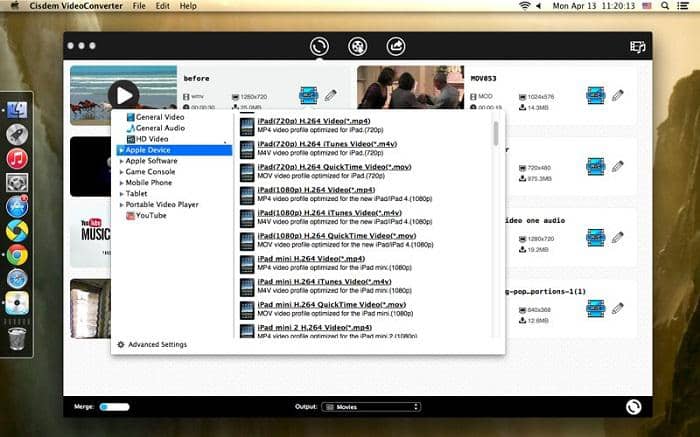The image size is (700, 437).
Task: Open the Help menu
Action: coord(187,6)
